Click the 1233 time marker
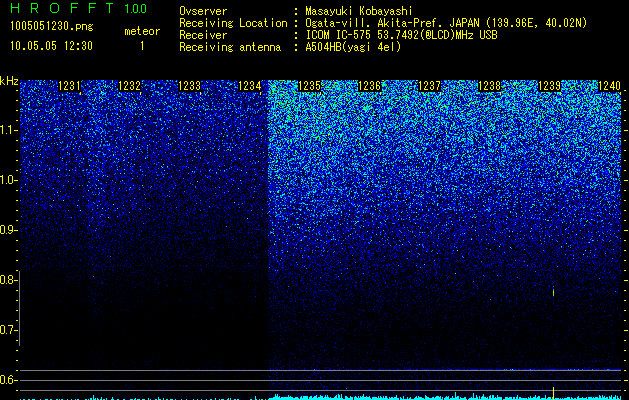Screen dimensions: 629x400 190,86
